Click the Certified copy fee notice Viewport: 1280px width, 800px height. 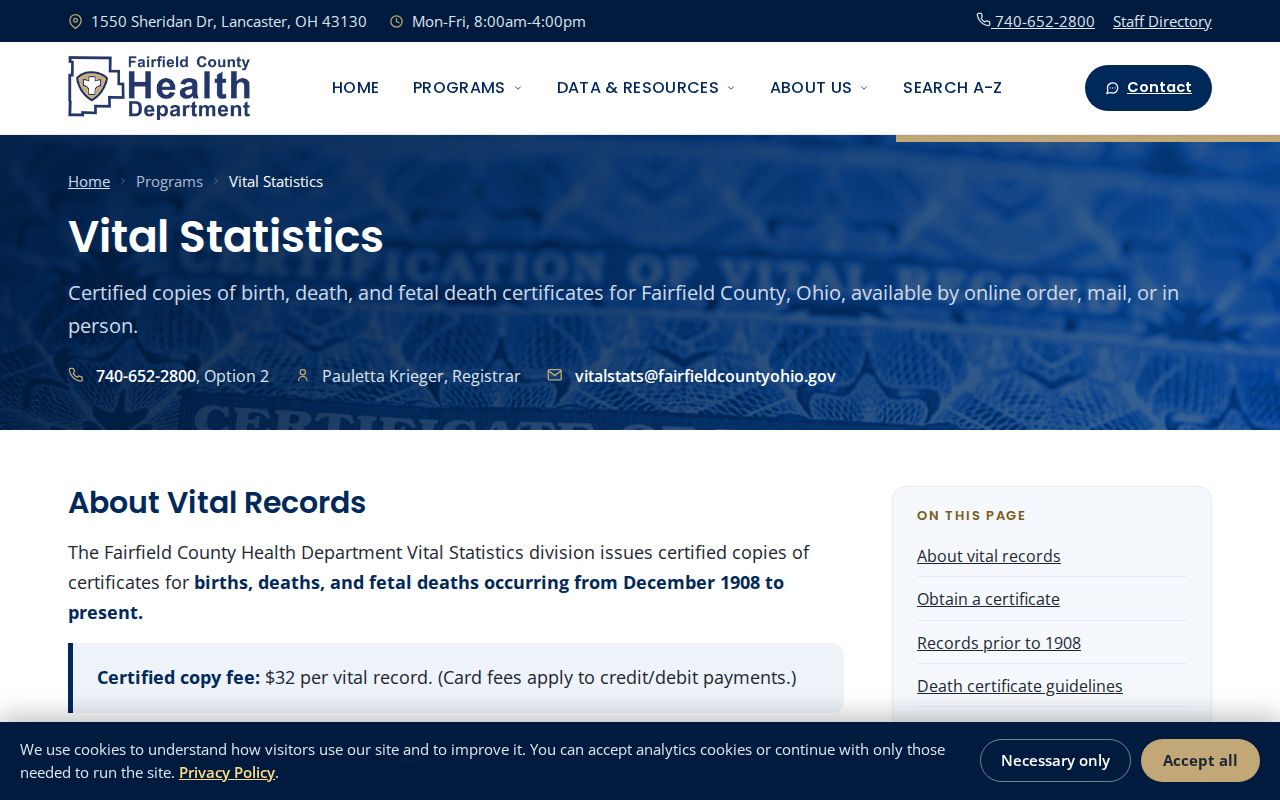tap(456, 678)
